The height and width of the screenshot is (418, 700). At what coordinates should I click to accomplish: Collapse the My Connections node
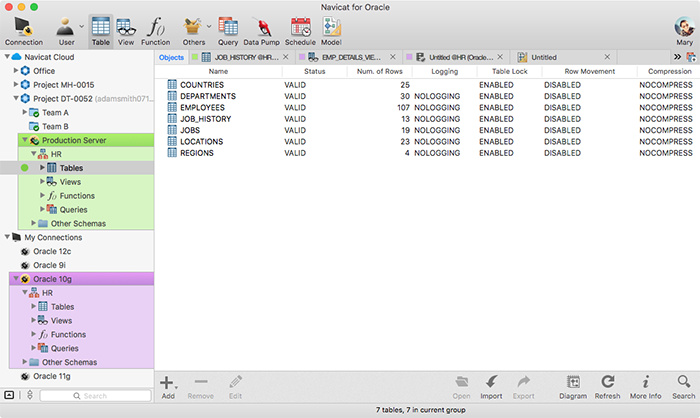(x=7, y=237)
